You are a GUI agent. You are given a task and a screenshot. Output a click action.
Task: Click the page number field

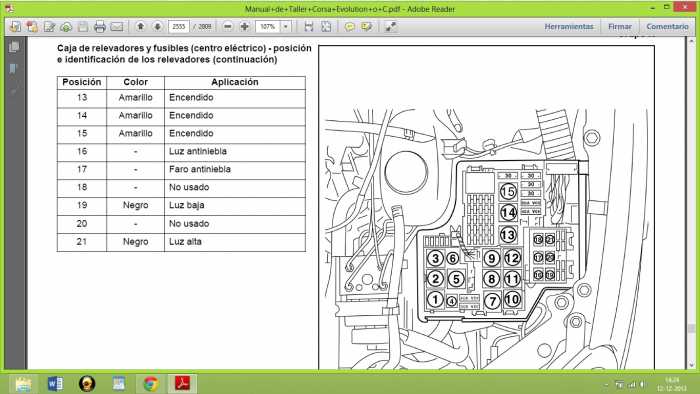(179, 27)
